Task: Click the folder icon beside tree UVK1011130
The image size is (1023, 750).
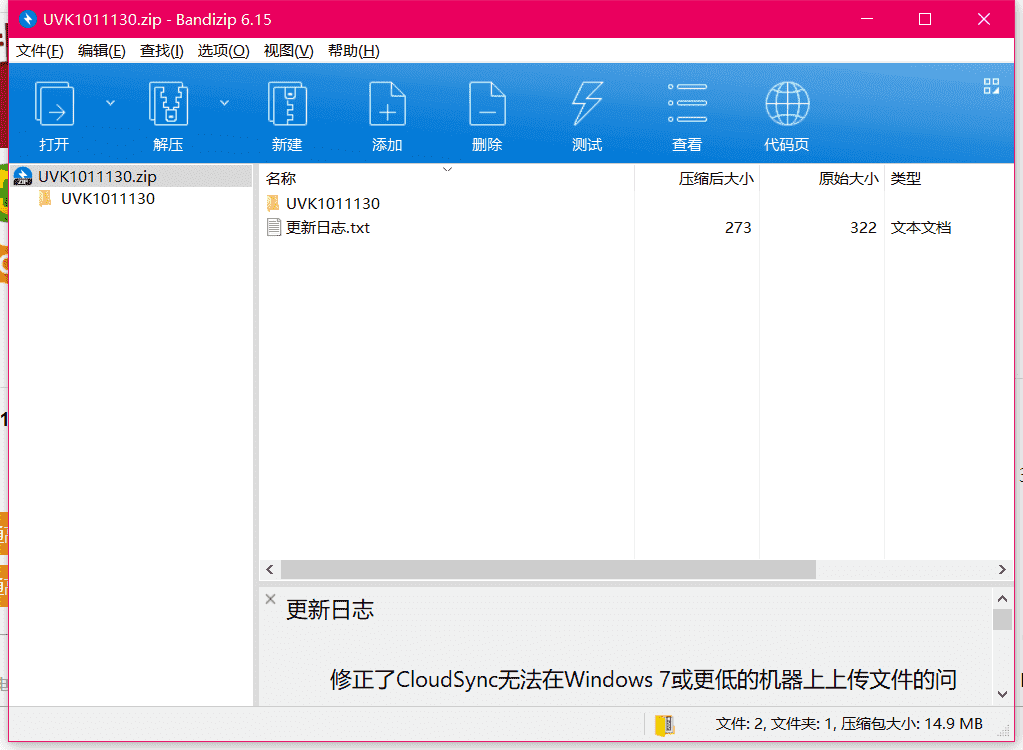Action: 45,198
